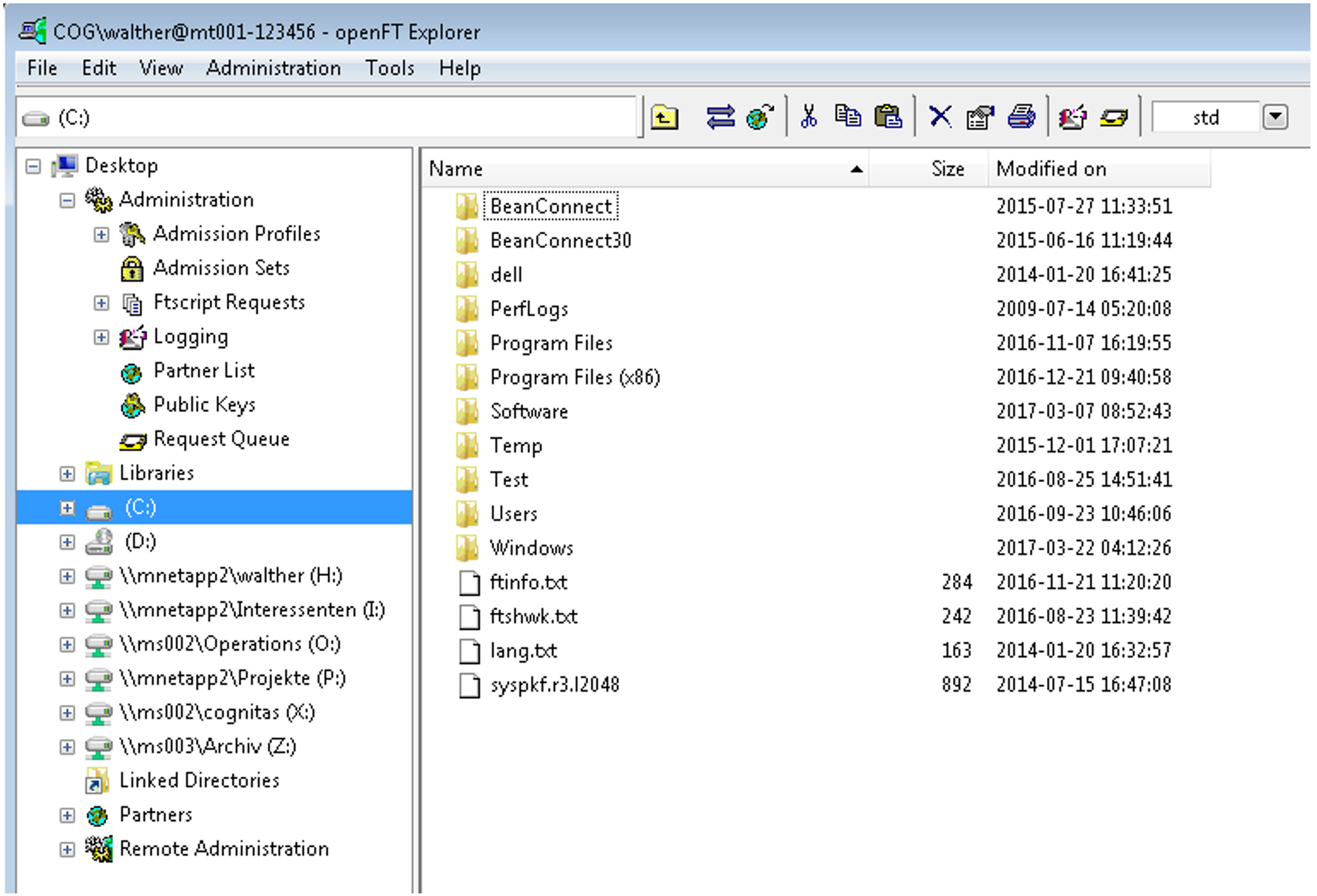Click the Print toolbar icon
This screenshot has height=896, width=1317.
coord(1021,118)
